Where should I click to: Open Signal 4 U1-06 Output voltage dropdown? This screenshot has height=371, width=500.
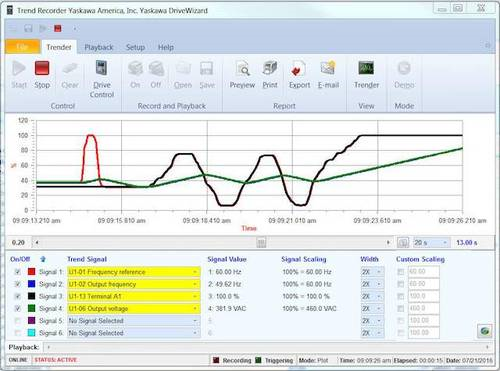[134, 309]
